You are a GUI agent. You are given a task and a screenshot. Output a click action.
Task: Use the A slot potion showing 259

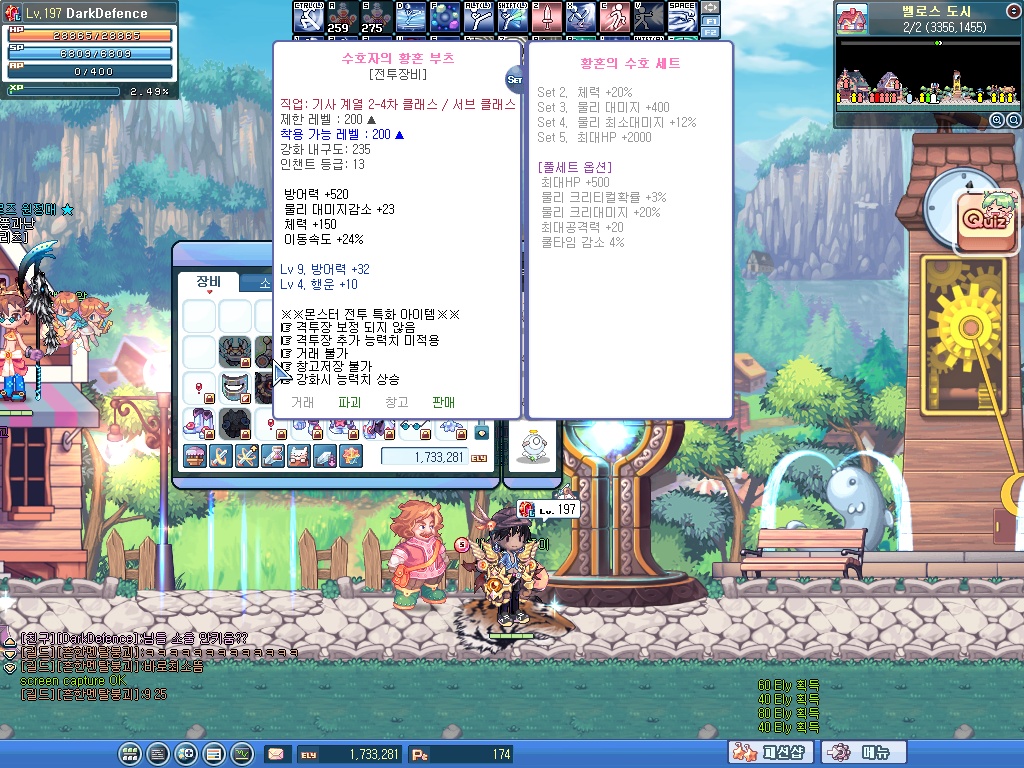[x=342, y=17]
